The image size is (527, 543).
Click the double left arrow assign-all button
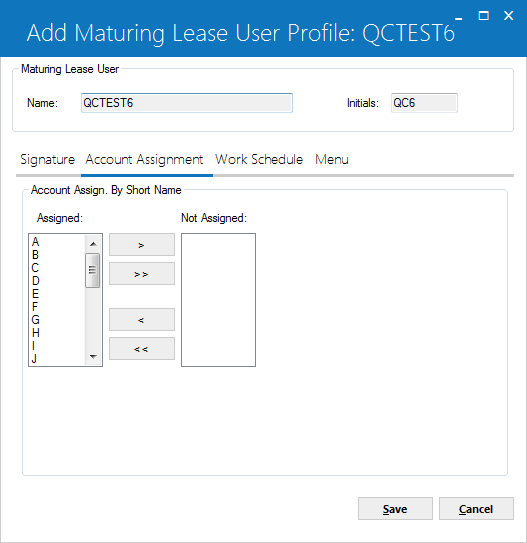tap(142, 349)
